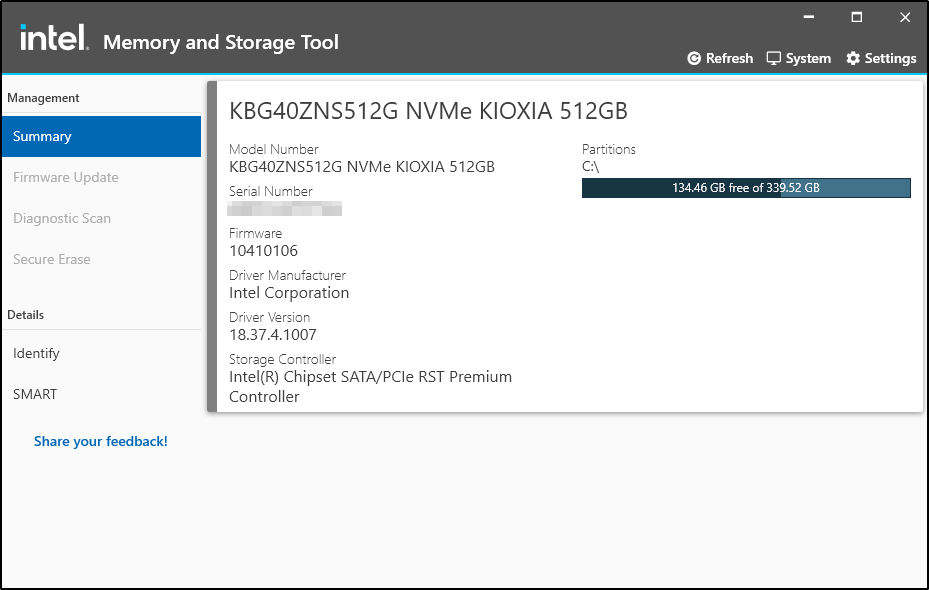Minimize the Memory and Storage Tool window
The image size is (929, 590).
[x=809, y=17]
